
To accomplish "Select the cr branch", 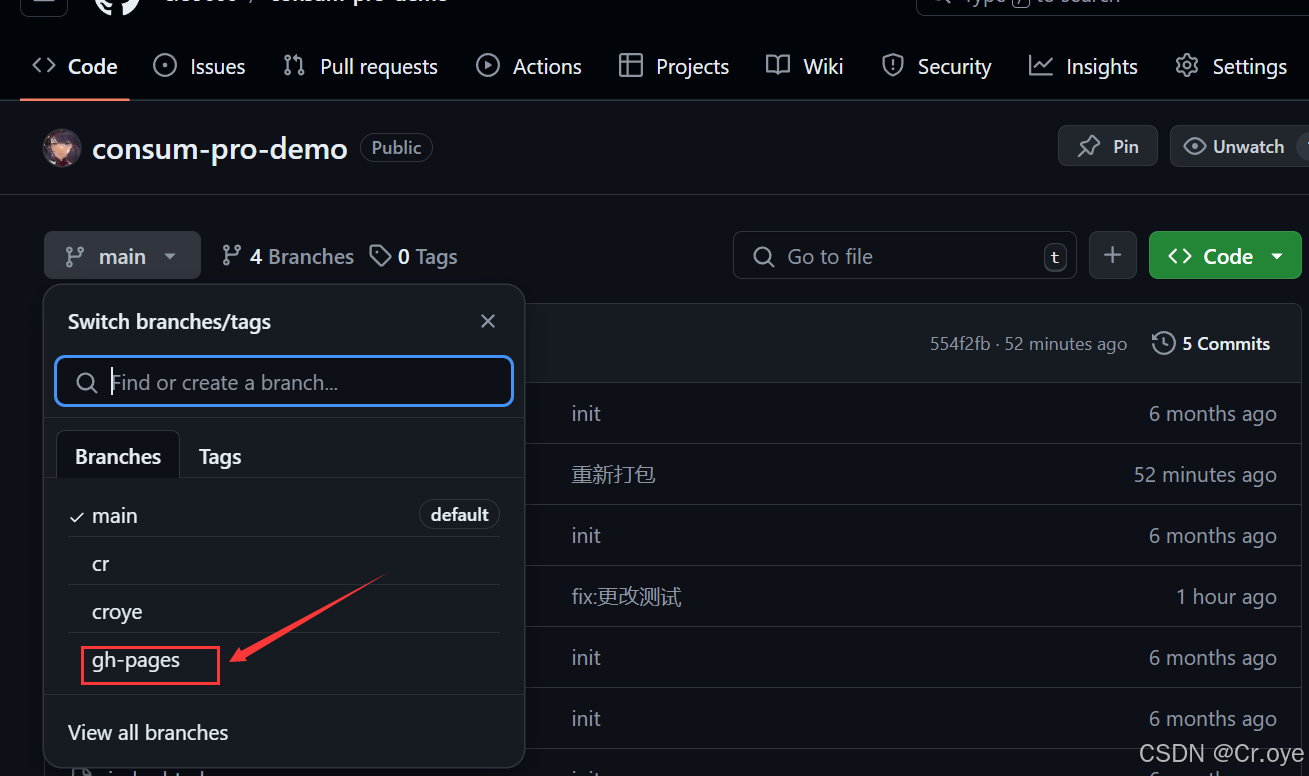I will (x=284, y=563).
